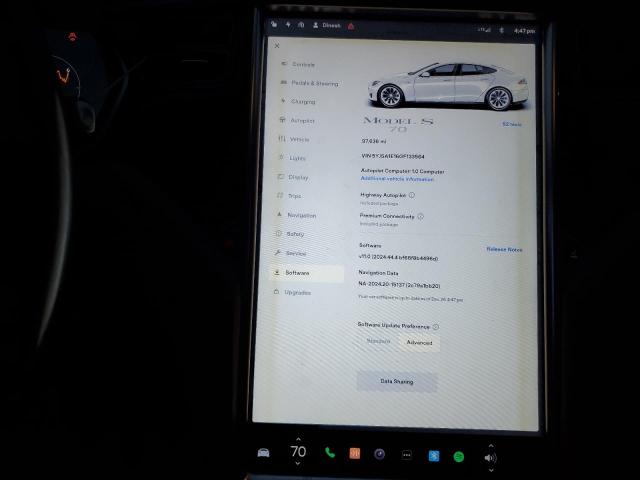Open the orange audio equalizer app

click(355, 453)
